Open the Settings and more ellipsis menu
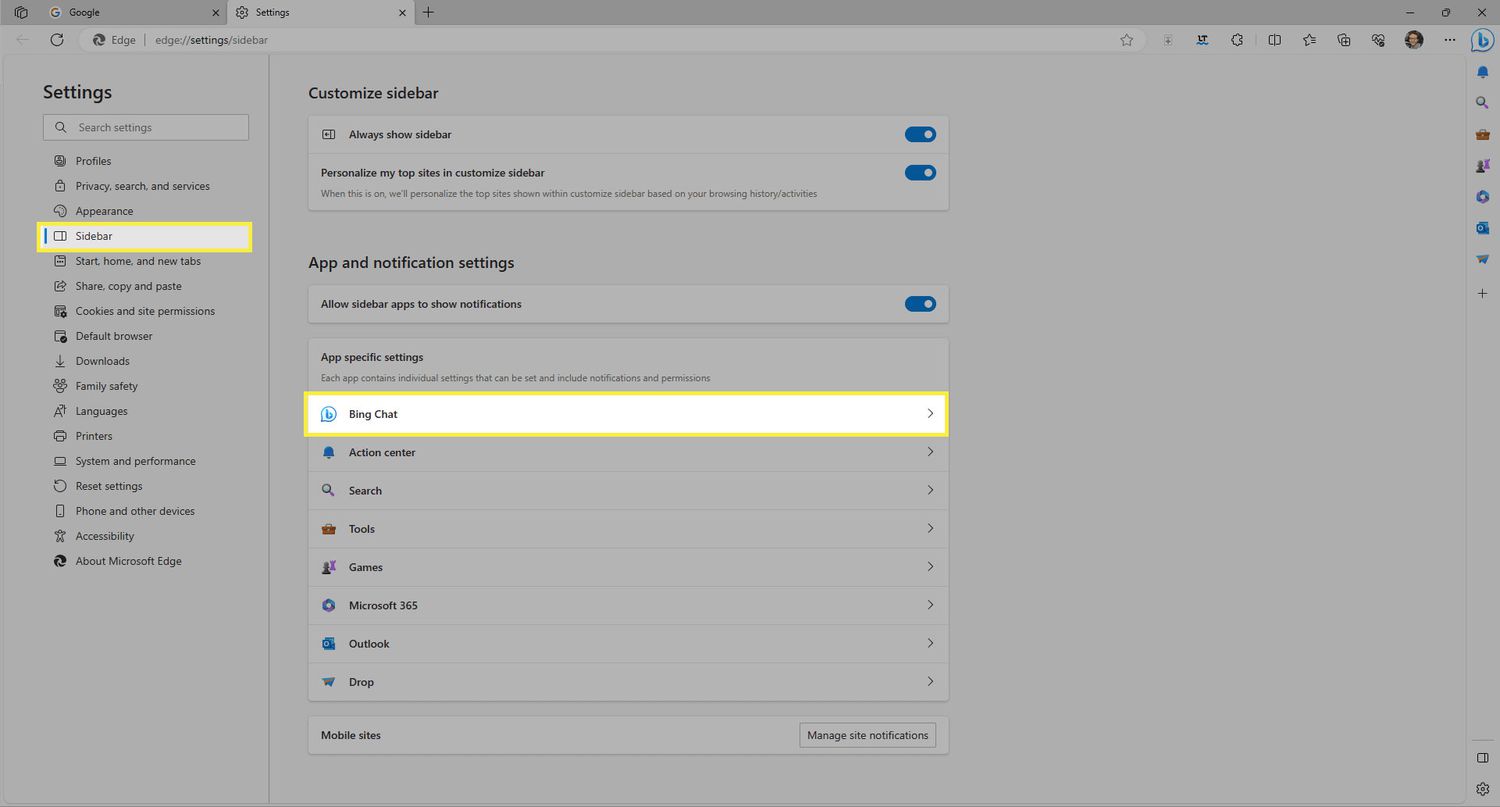The image size is (1500, 807). (x=1450, y=40)
